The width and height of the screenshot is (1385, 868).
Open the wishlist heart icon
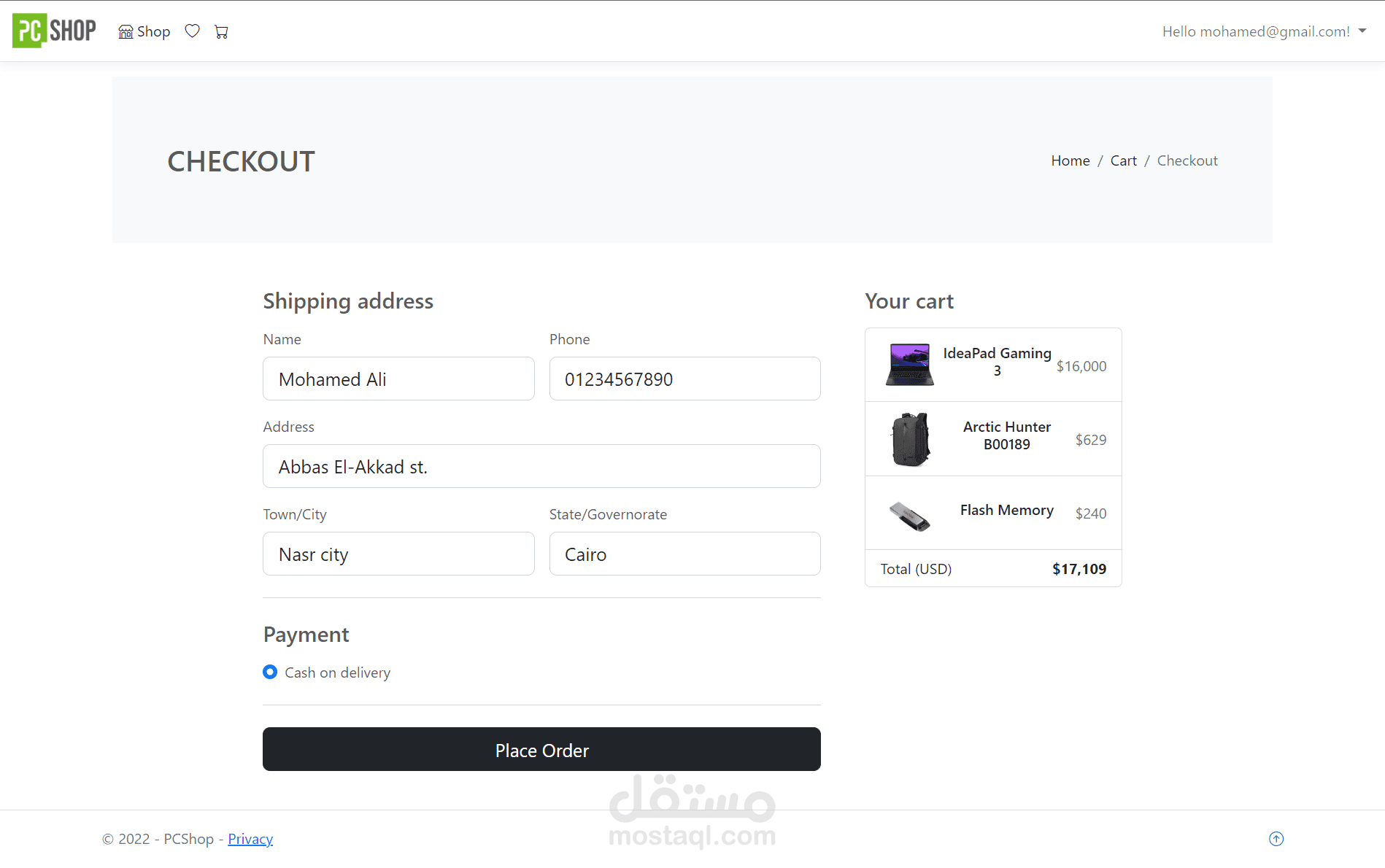(x=192, y=31)
